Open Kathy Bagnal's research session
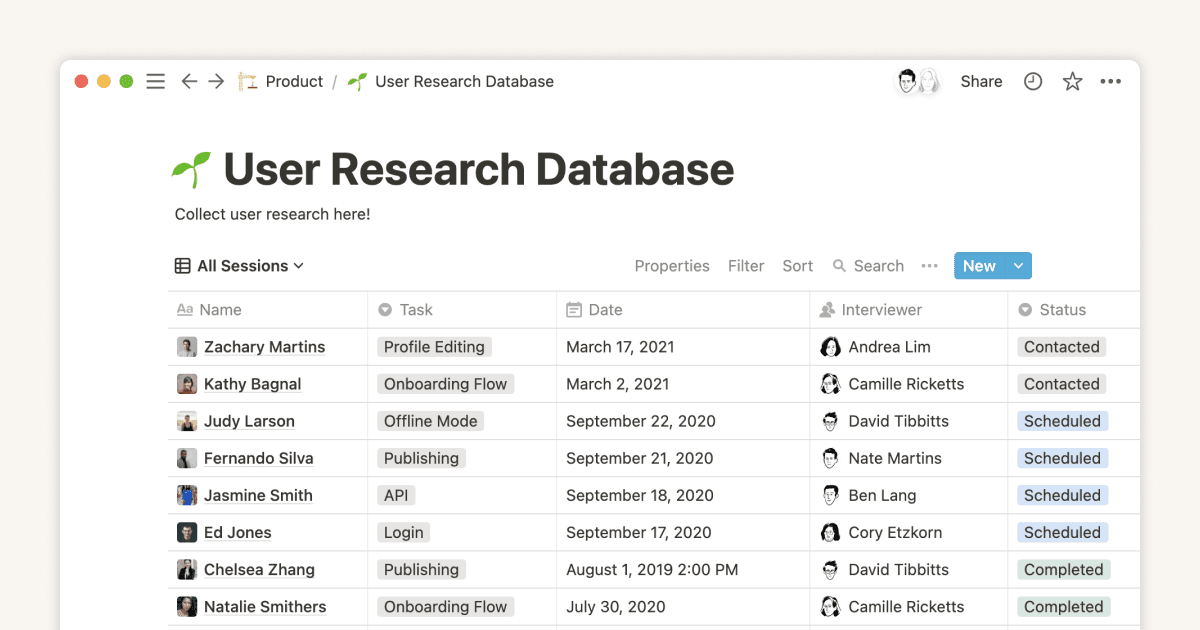 coord(252,384)
